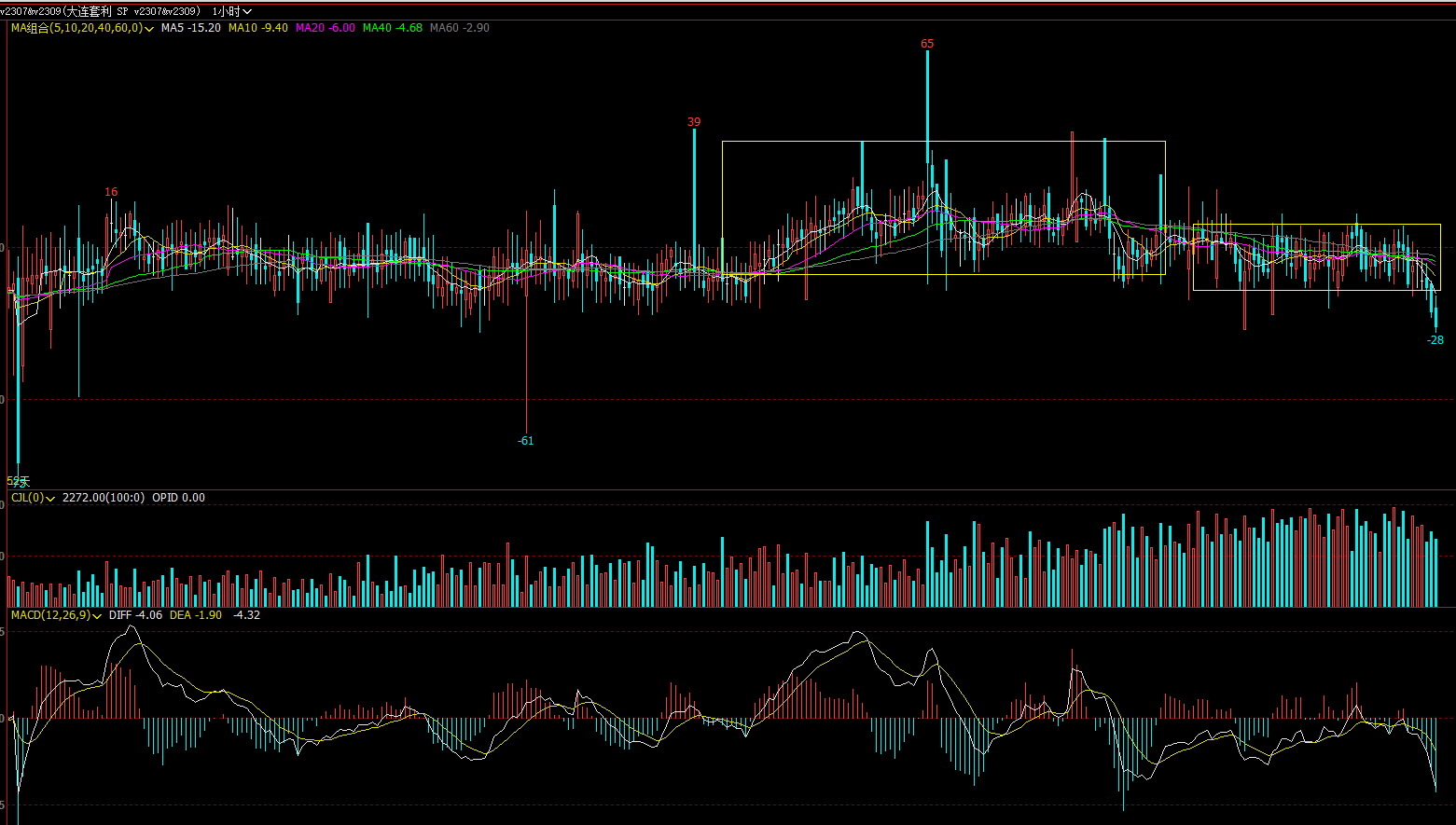Select the large yellow rectangle's top edge
This screenshot has height=825, width=1456.
(943, 142)
